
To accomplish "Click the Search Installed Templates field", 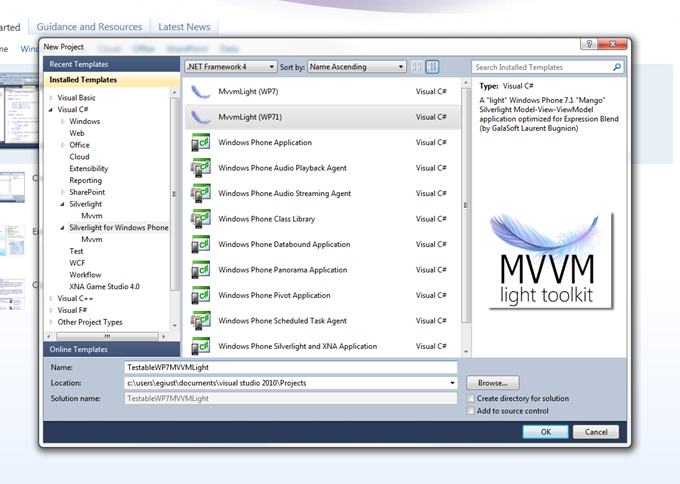I will coord(542,67).
